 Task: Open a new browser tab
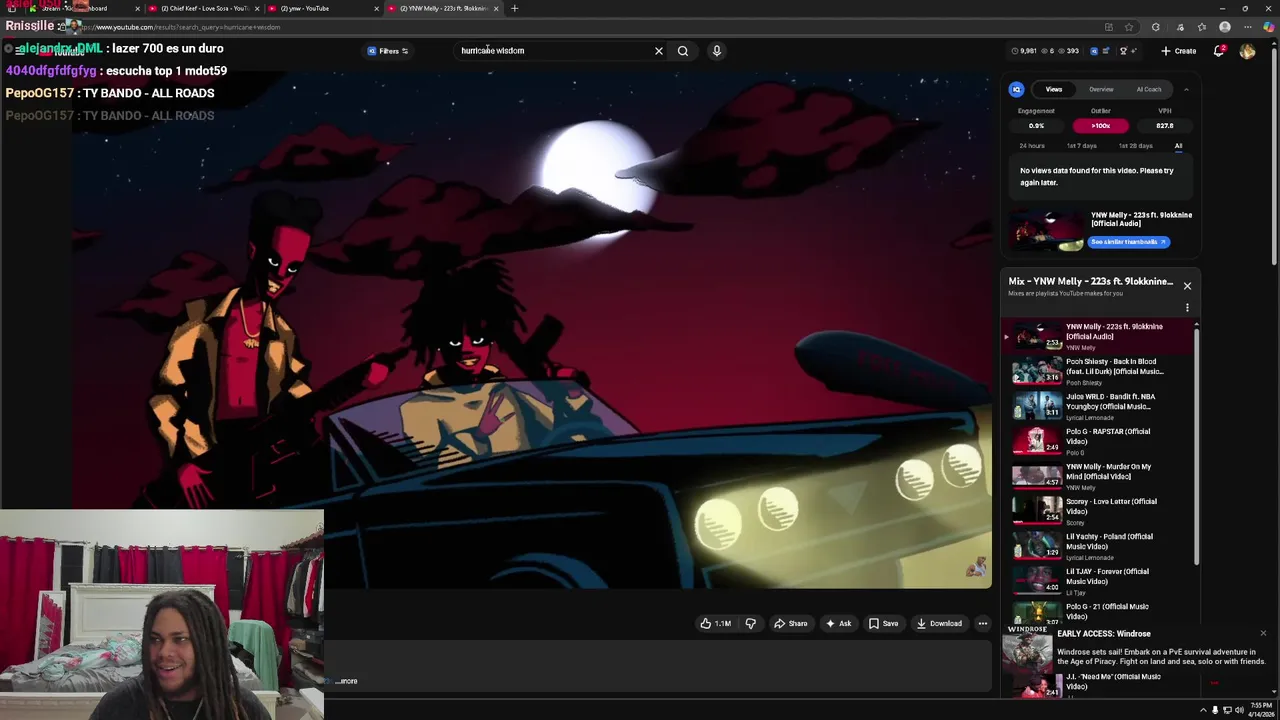[x=514, y=8]
